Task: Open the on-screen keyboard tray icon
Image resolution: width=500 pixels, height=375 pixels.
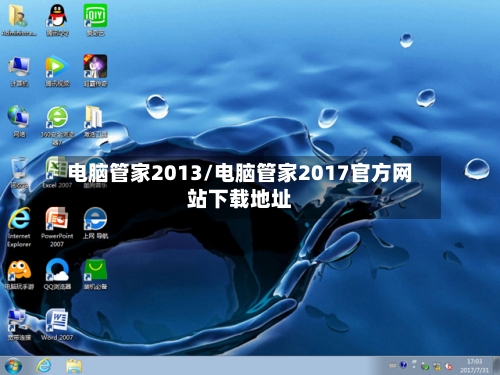Action: 392,366
